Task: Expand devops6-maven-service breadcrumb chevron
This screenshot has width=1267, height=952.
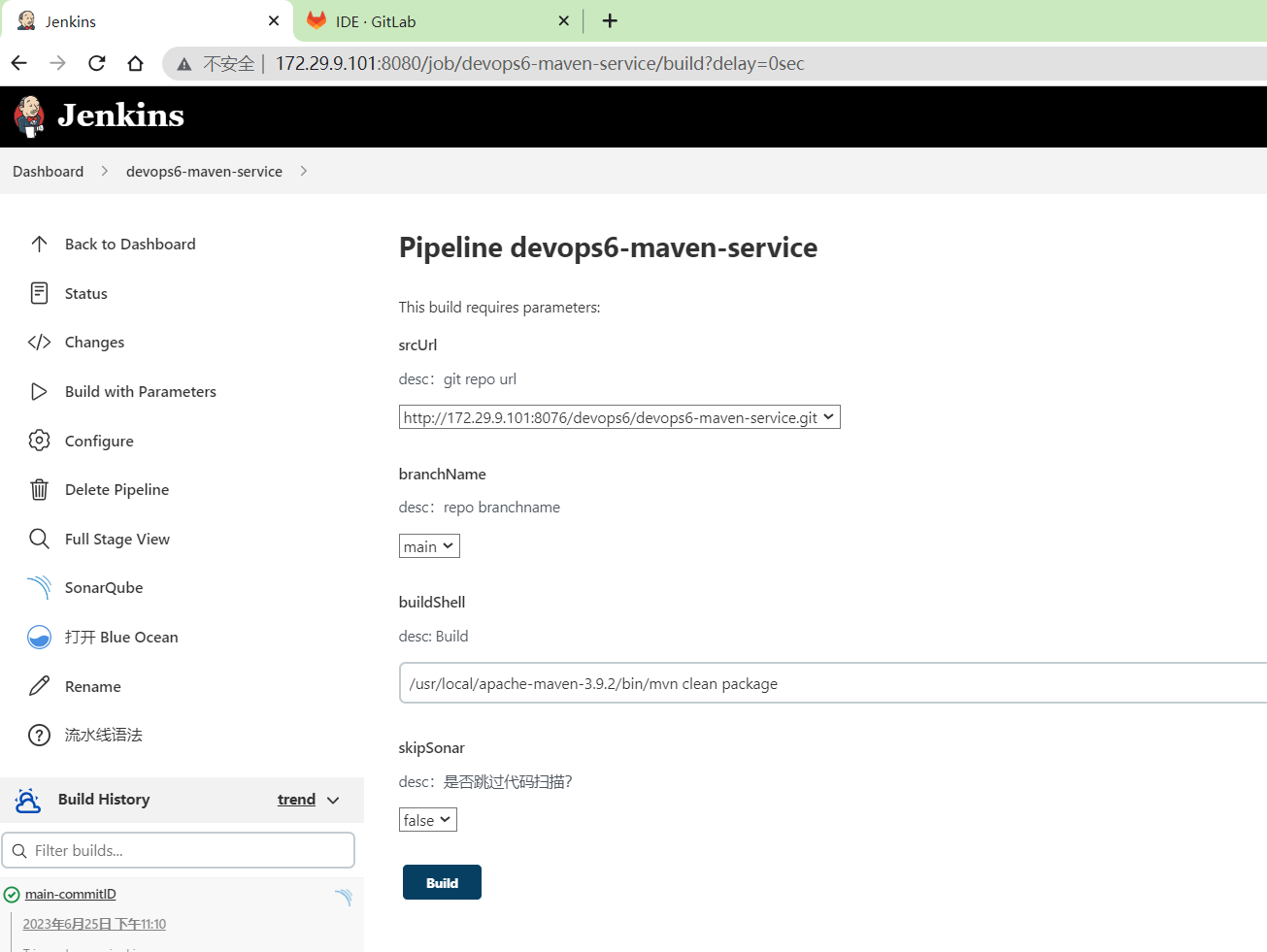Action: [x=304, y=171]
